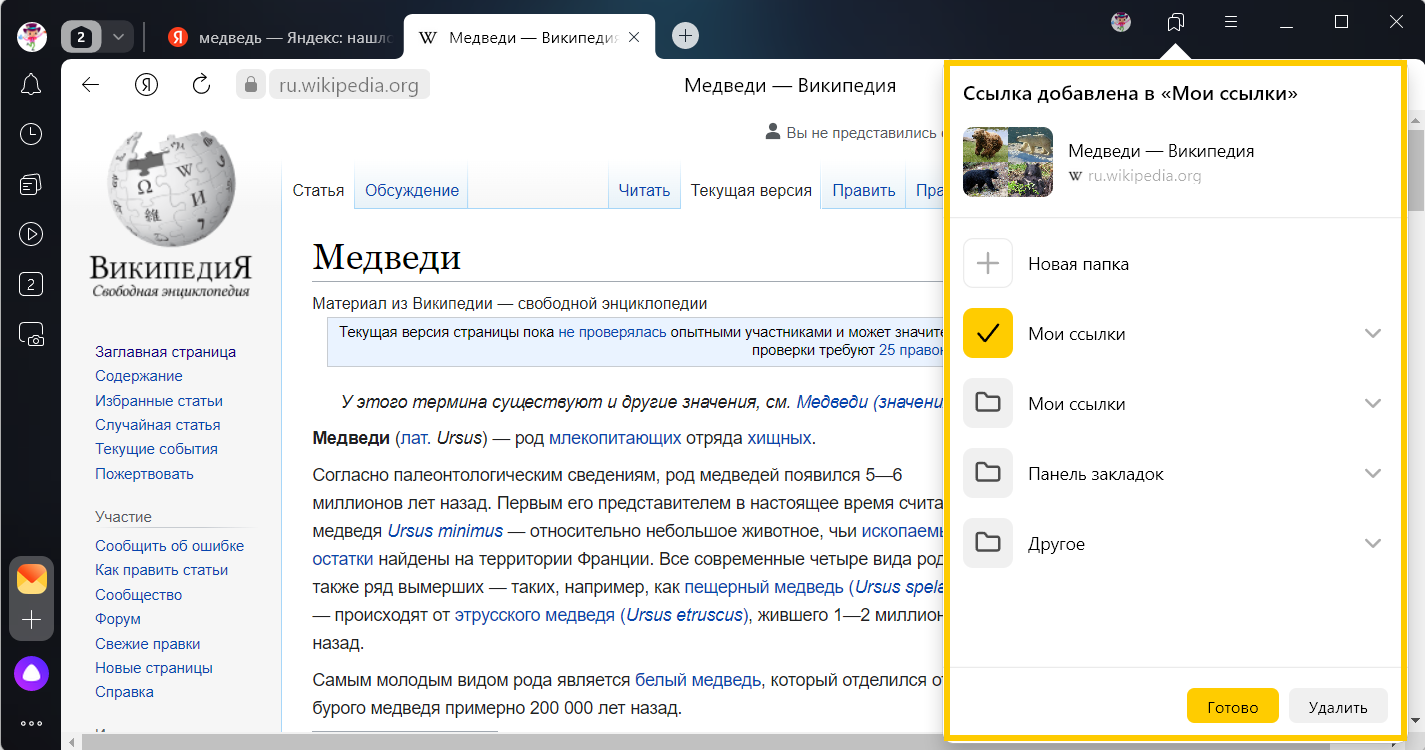Follow the белый медведь link
This screenshot has width=1425, height=750.
(x=698, y=680)
